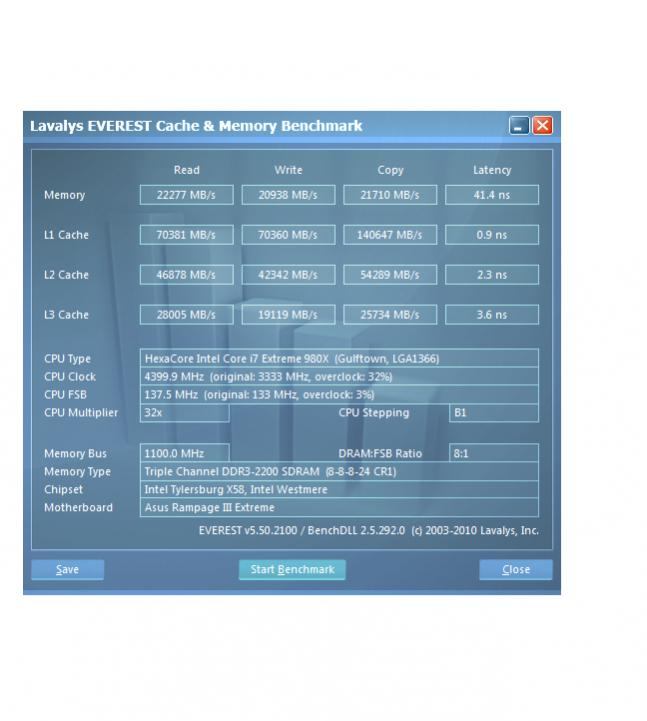Click L1 Cache Read value 70381 MB/s
This screenshot has width=647, height=721.
186,235
